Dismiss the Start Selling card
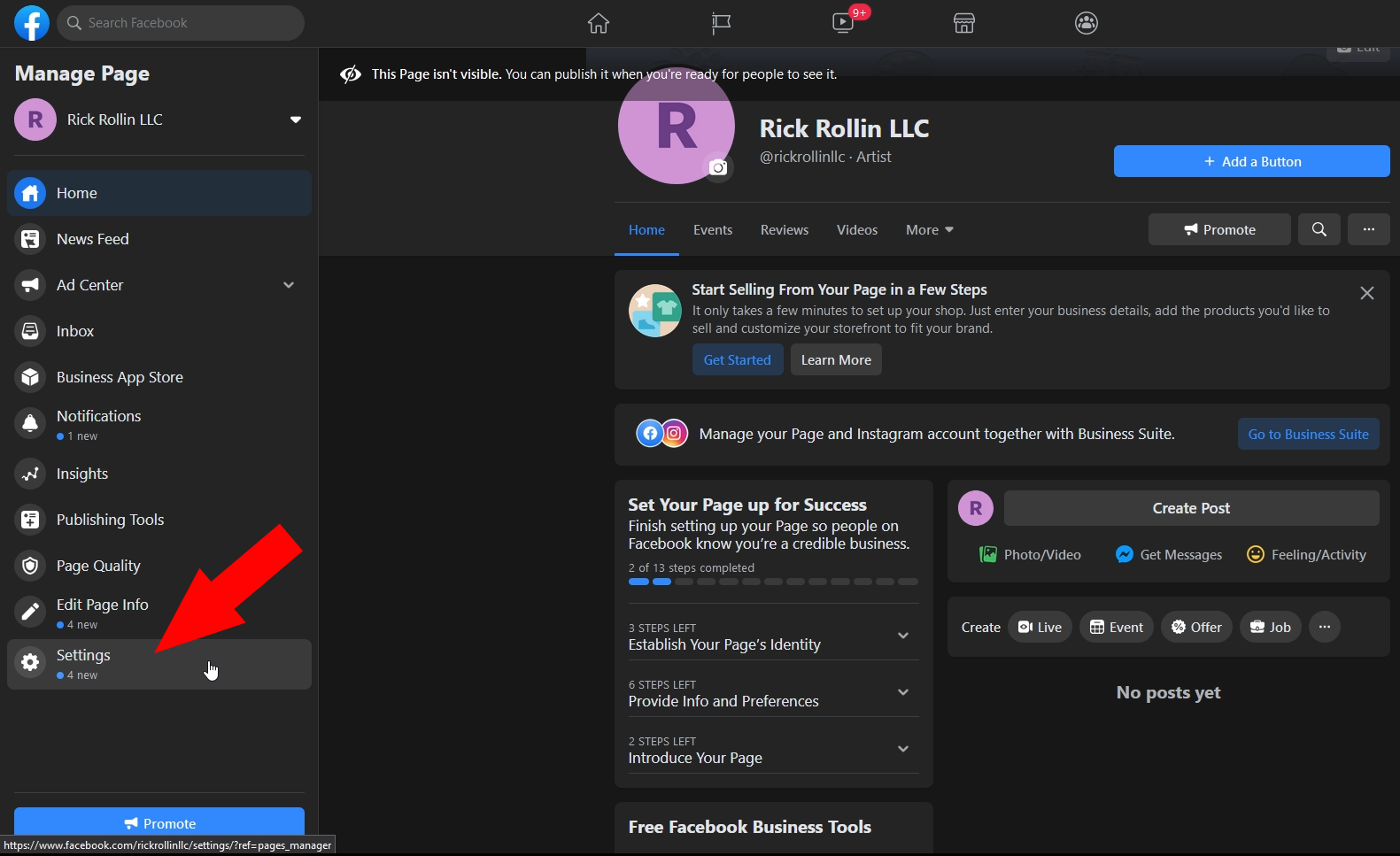The height and width of the screenshot is (856, 1400). coord(1367,293)
